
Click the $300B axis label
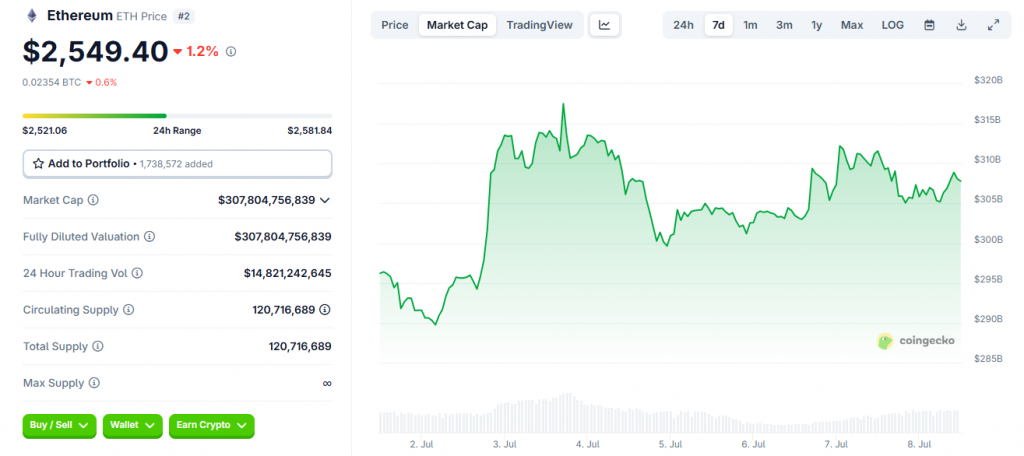pyautogui.click(x=987, y=240)
